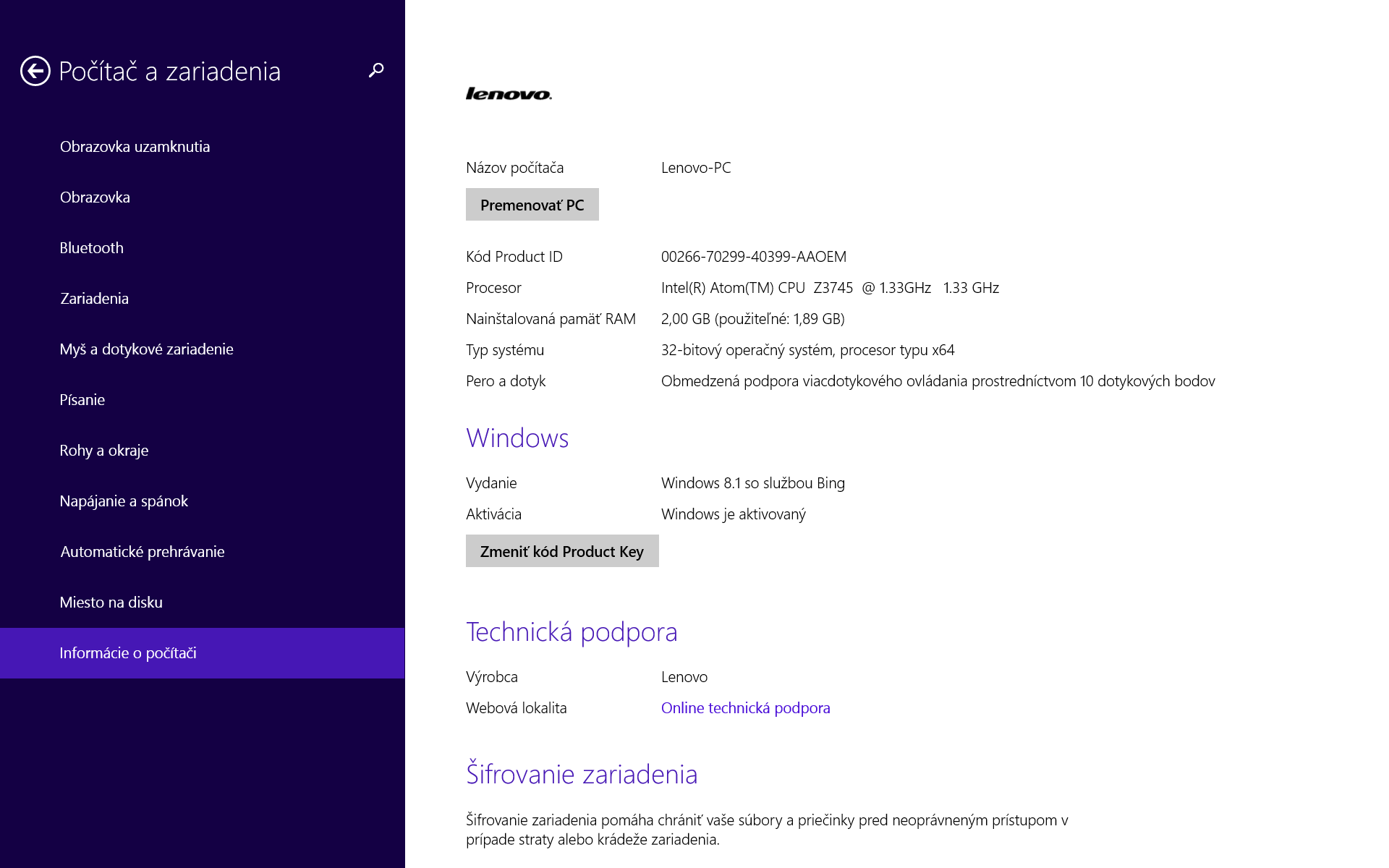Click 32-bitový operačný systém text

[808, 350]
